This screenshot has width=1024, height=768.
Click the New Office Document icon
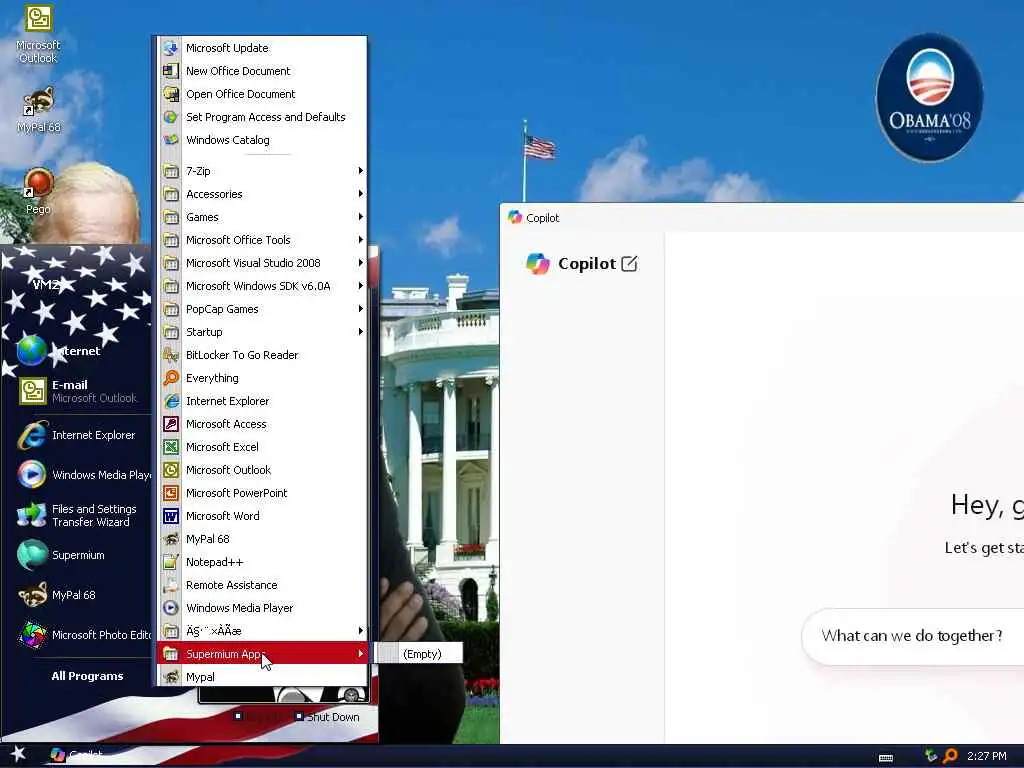[170, 71]
